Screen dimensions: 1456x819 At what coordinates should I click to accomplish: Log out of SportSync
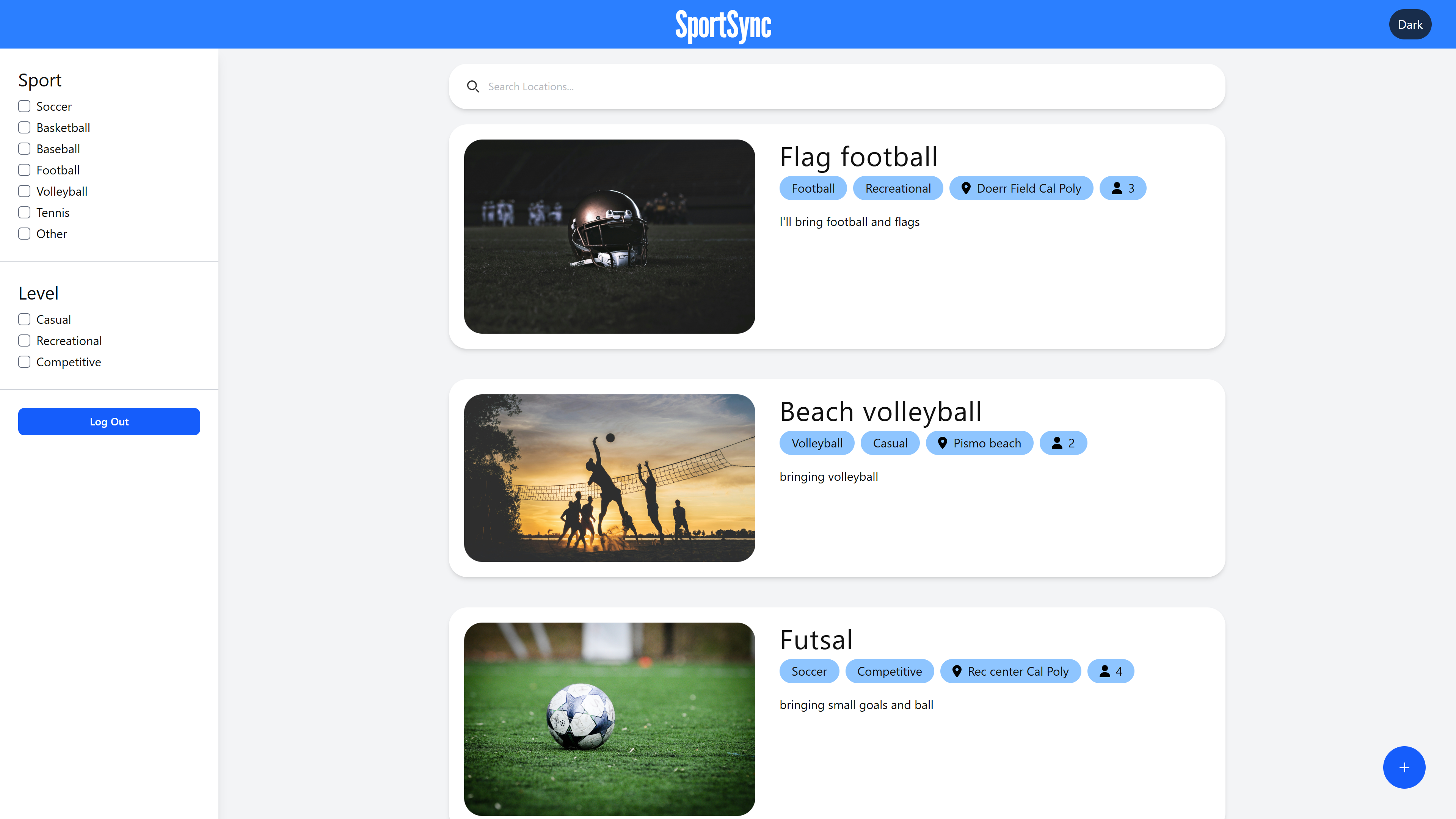pos(109,422)
